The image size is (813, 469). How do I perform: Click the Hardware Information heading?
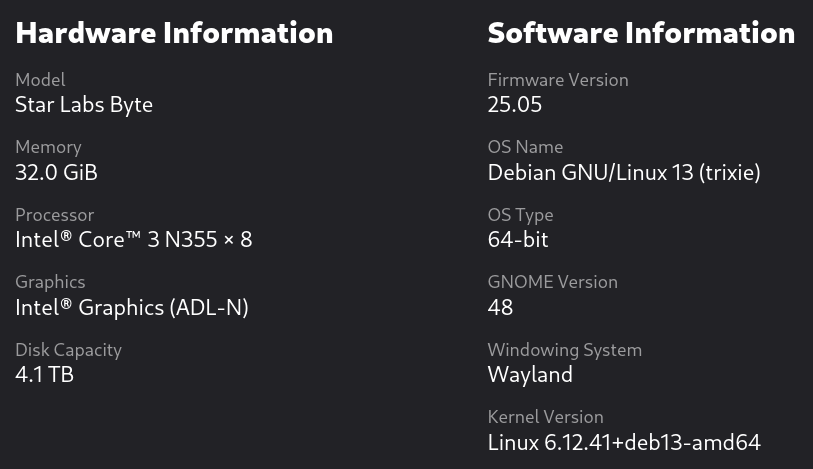[x=174, y=33]
